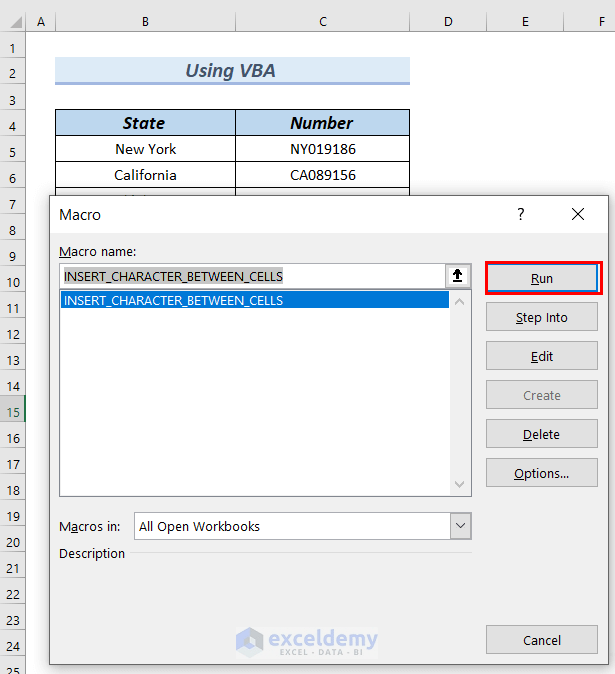
Task: Click the collapse dialog arrow icon beside macro name
Action: [458, 276]
